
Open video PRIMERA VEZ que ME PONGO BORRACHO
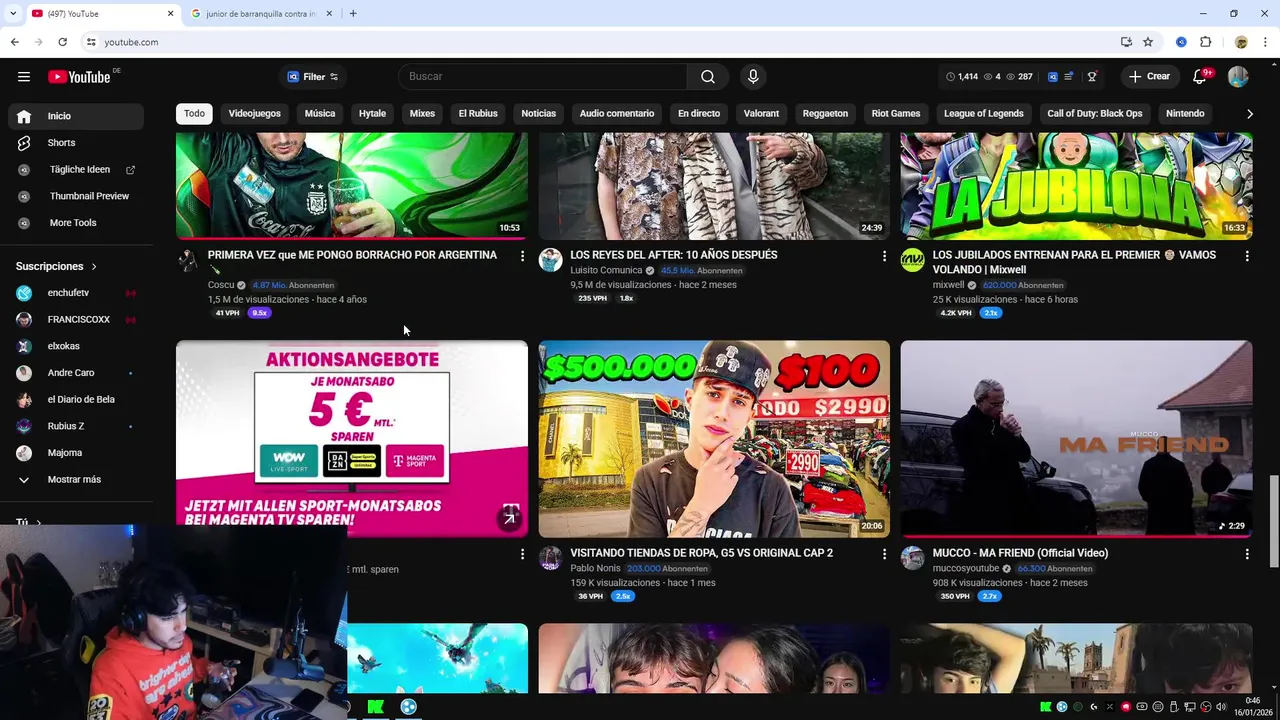(x=352, y=255)
